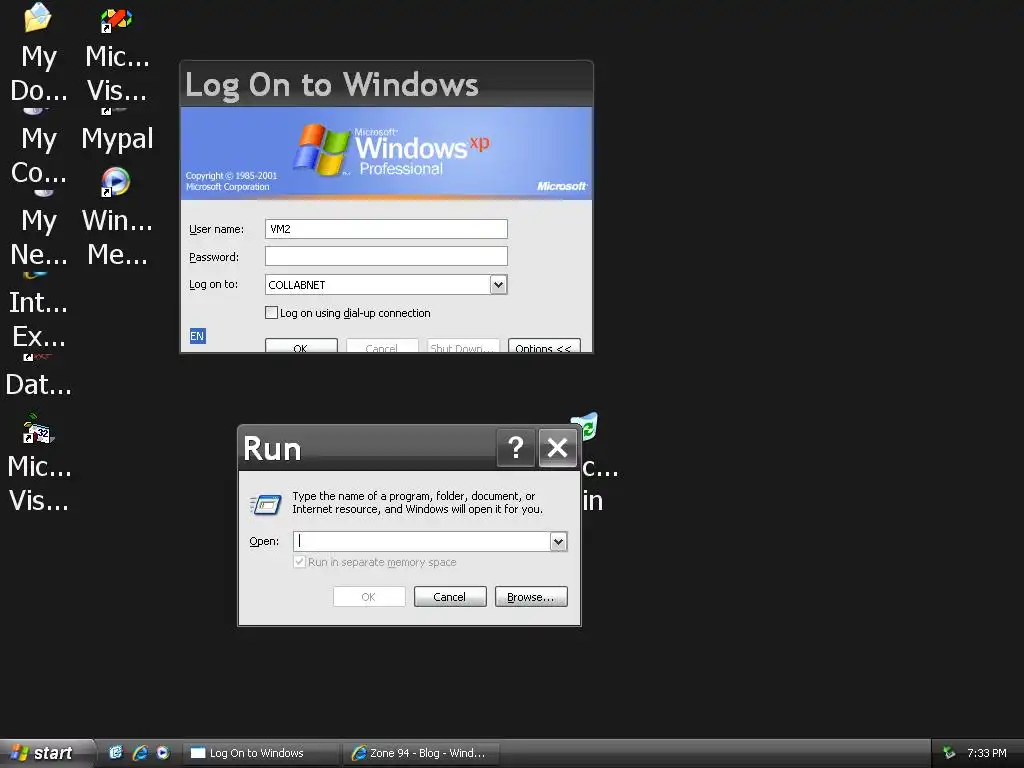1024x768 pixels.
Task: Click the Log On to Windows title bar
Action: 387,84
